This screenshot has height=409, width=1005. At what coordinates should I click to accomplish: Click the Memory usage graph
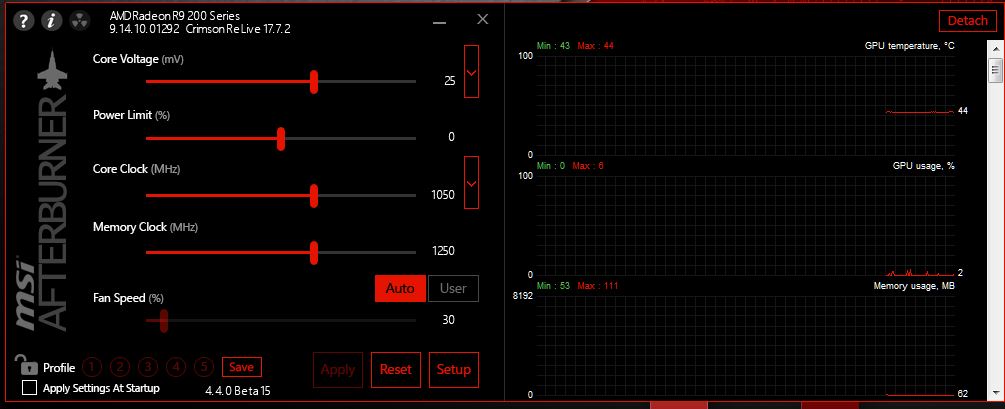(x=743, y=345)
